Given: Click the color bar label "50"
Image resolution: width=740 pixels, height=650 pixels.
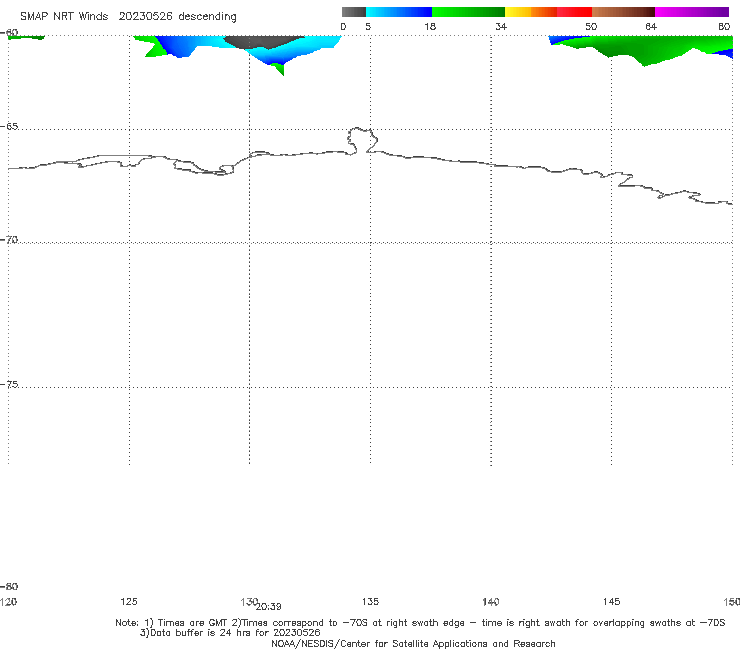Looking at the screenshot, I should (x=591, y=27).
